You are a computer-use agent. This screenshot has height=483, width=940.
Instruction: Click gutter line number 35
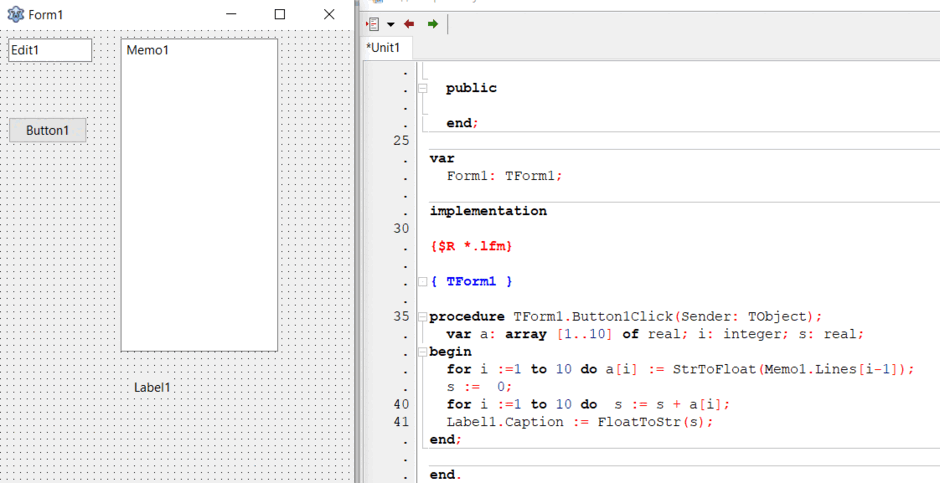pyautogui.click(x=402, y=316)
